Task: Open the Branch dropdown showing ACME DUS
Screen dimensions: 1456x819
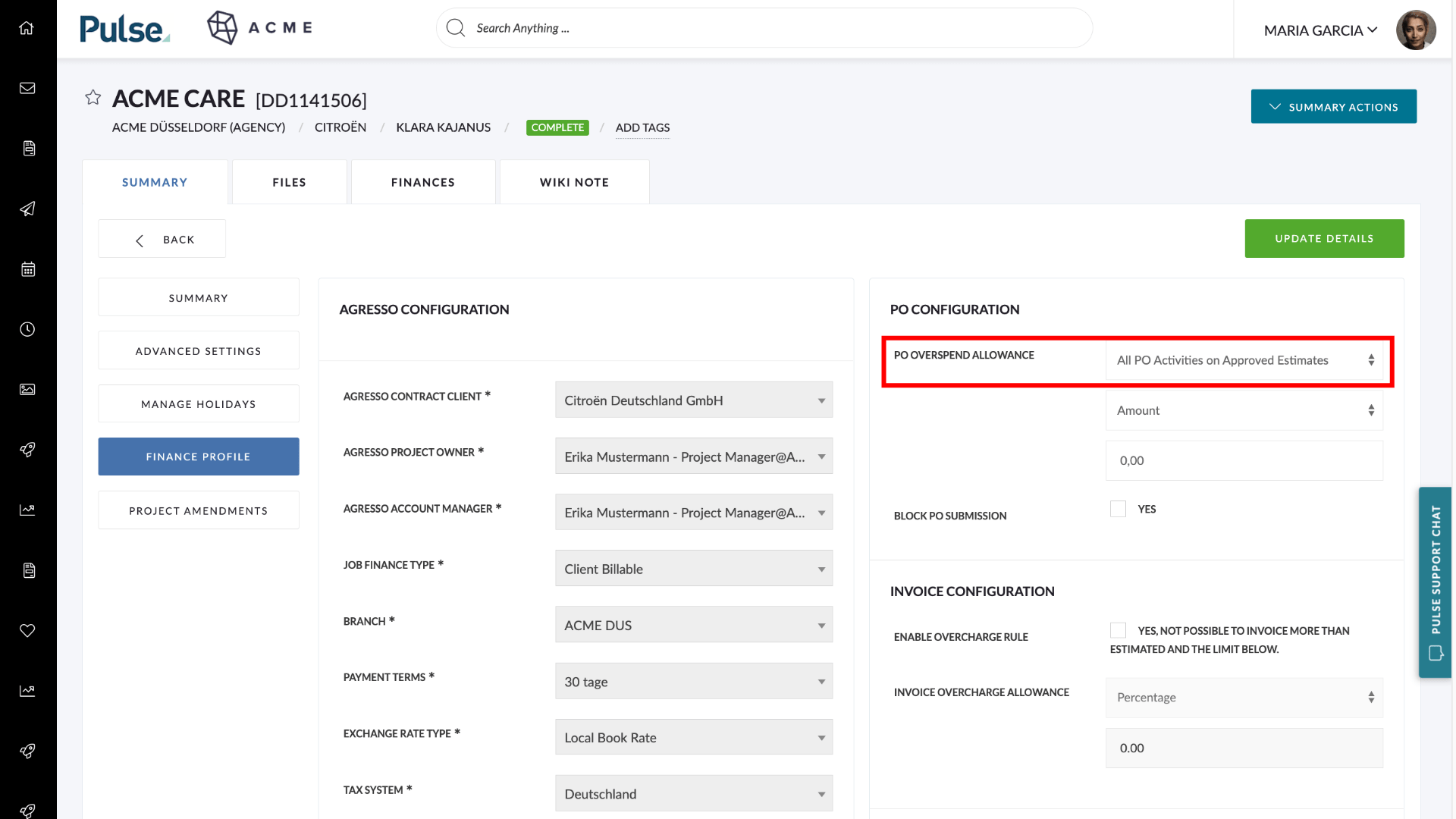Action: pos(694,624)
